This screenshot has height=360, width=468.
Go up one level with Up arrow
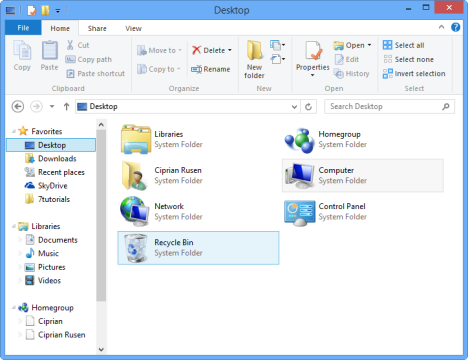66,107
